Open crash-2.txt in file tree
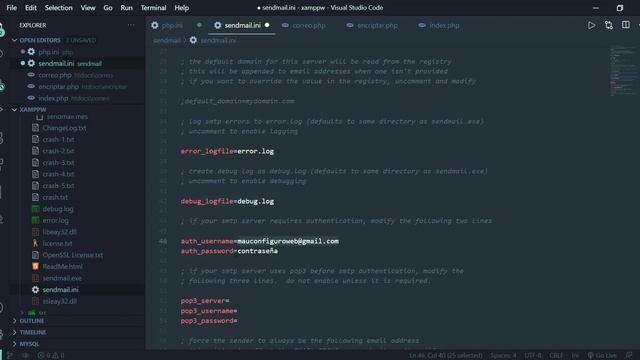This screenshot has width=640, height=360. [58, 151]
